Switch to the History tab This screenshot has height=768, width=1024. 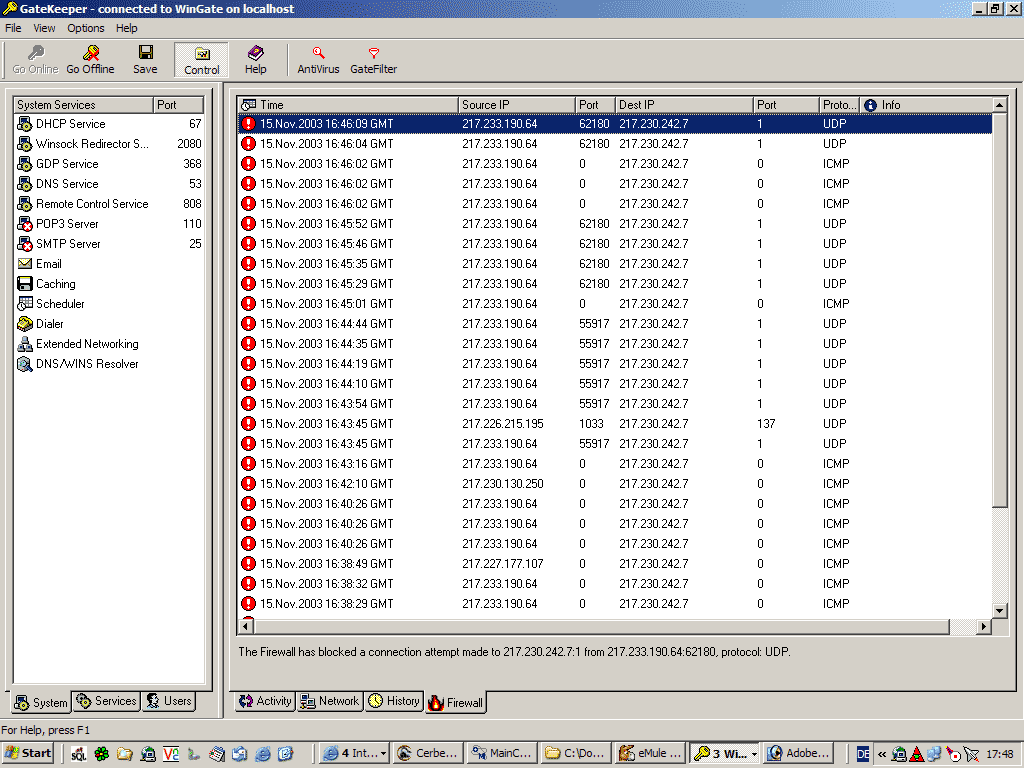pyautogui.click(x=394, y=701)
